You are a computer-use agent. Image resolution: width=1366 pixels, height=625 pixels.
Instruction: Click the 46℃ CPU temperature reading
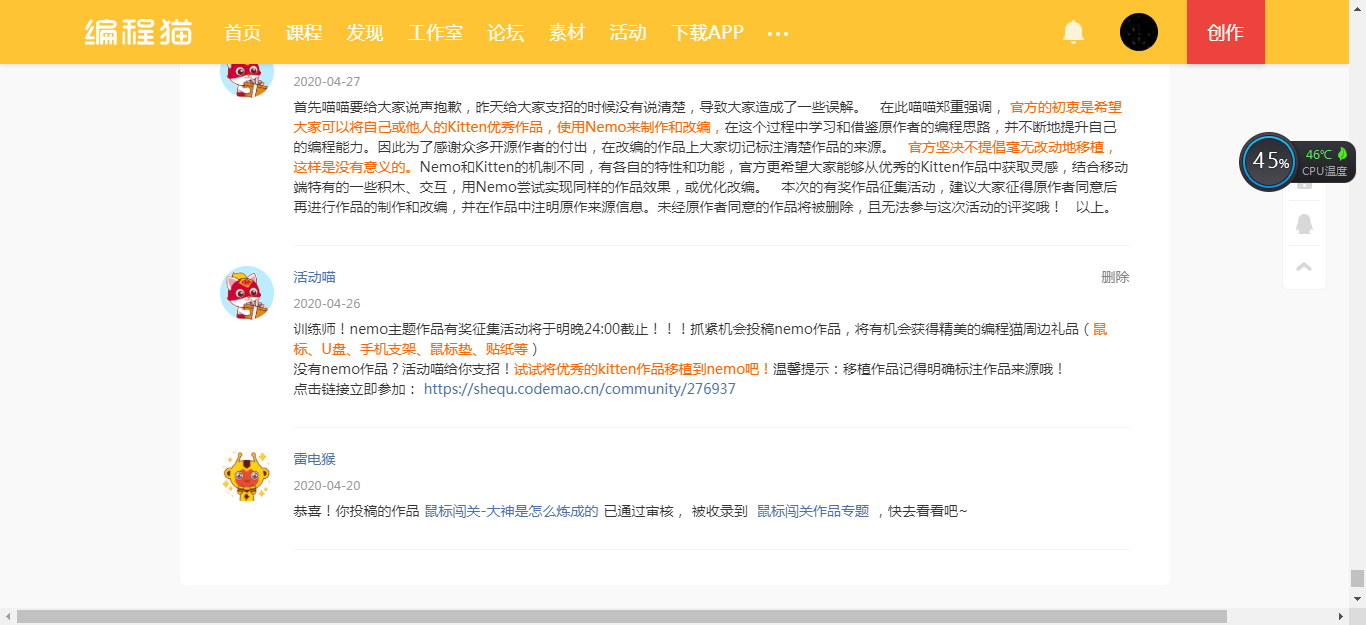tap(1319, 154)
